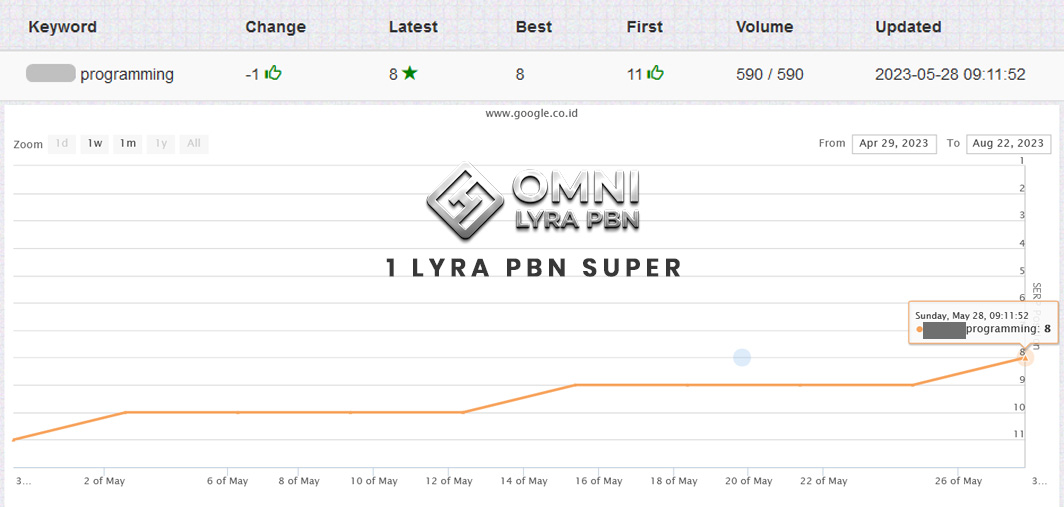Image resolution: width=1064 pixels, height=507 pixels.
Task: Click the Best rank value 8
Action: pos(520,74)
